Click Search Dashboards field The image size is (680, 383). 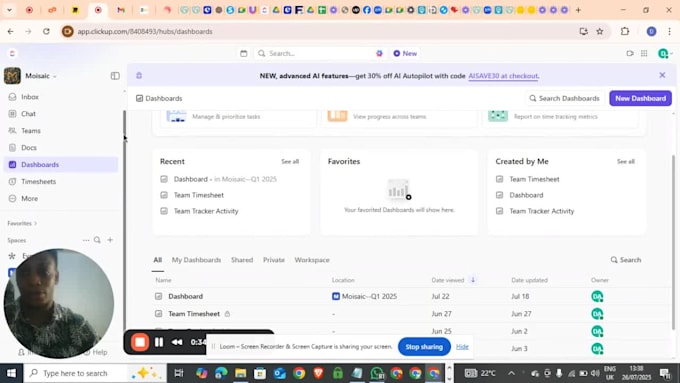click(564, 98)
